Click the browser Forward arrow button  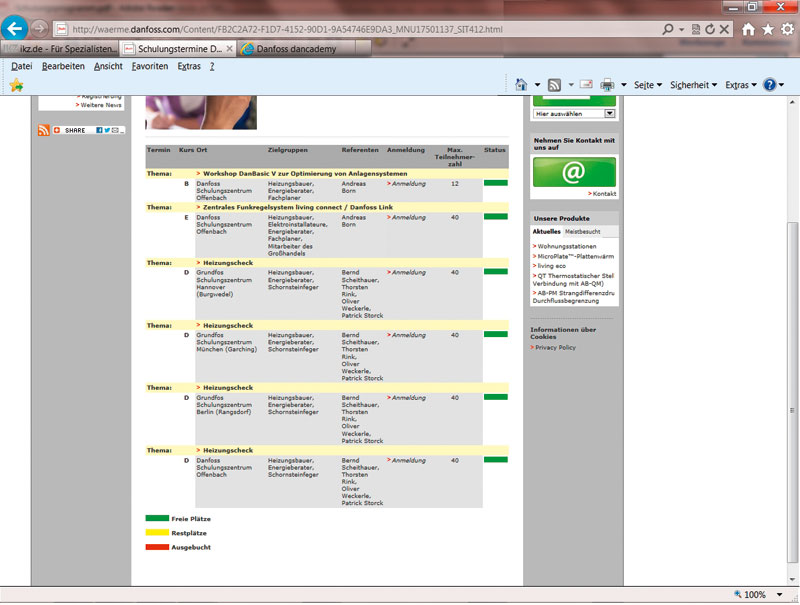[39, 29]
